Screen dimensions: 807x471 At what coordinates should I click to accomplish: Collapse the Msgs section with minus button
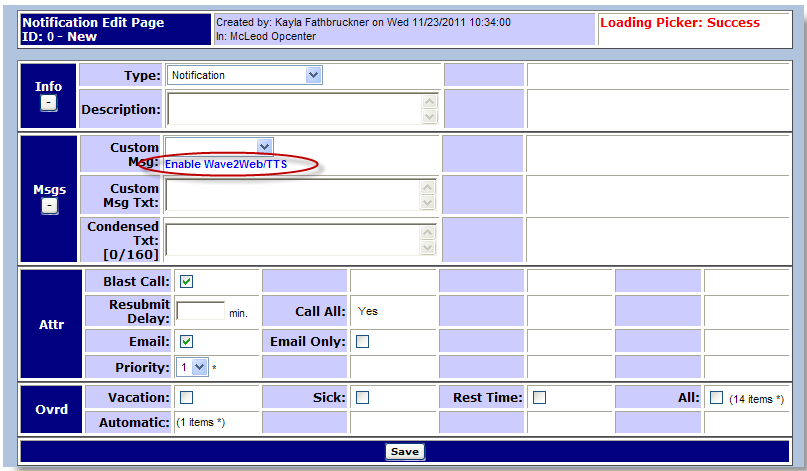coord(49,206)
